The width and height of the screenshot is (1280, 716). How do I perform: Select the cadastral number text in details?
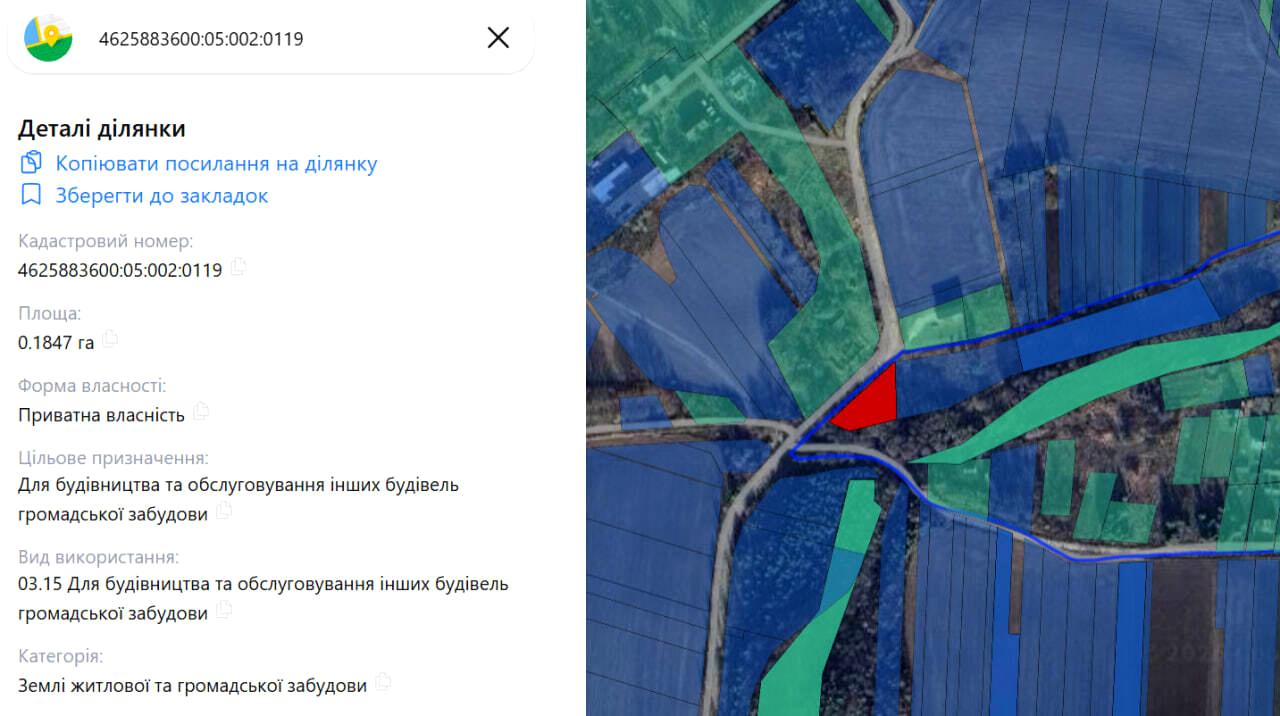click(x=120, y=270)
